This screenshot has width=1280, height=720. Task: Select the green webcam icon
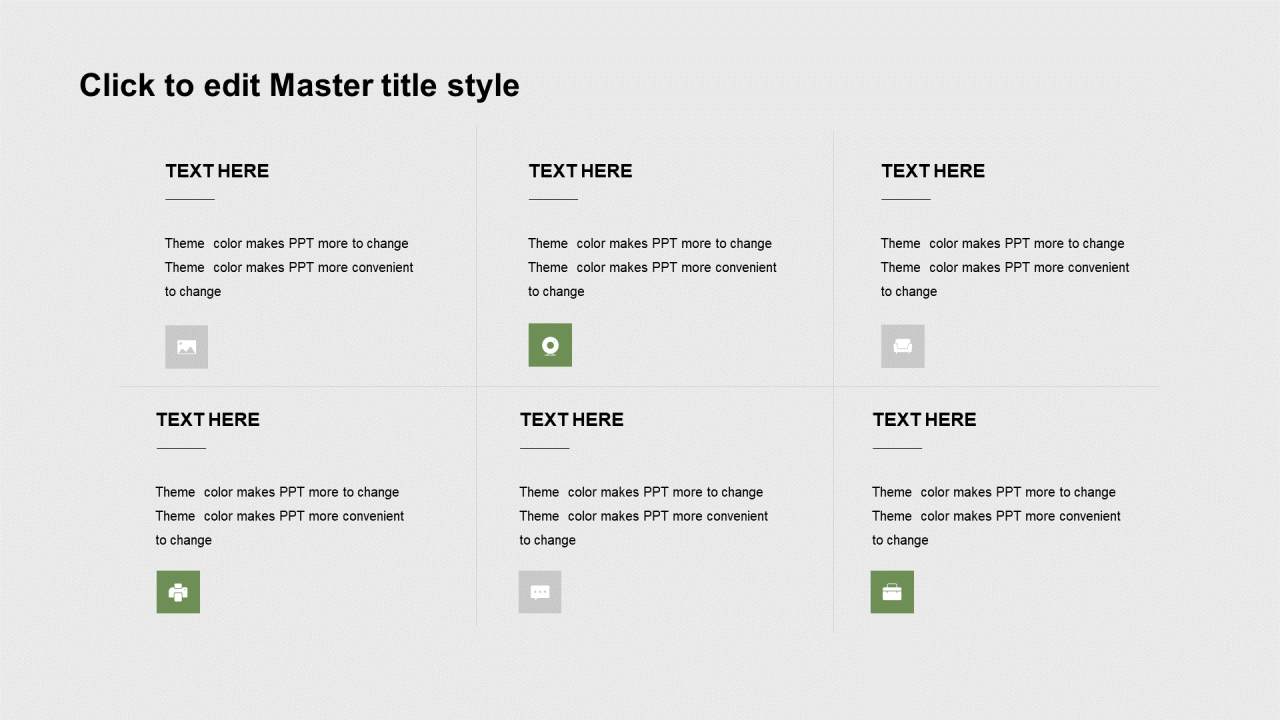pyautogui.click(x=550, y=345)
